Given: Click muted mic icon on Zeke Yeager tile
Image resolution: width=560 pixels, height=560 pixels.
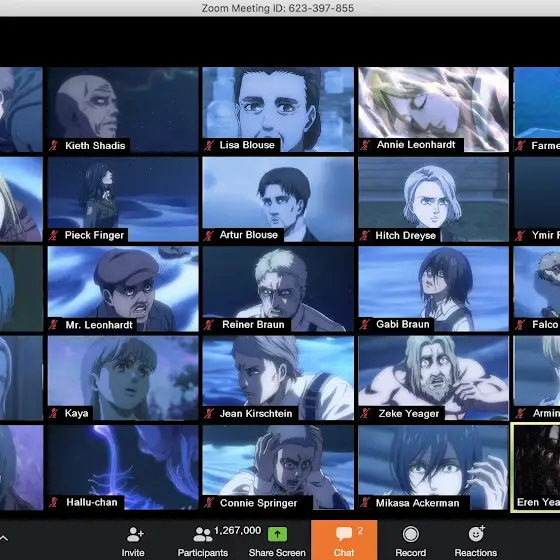Looking at the screenshot, I should pyautogui.click(x=365, y=414).
